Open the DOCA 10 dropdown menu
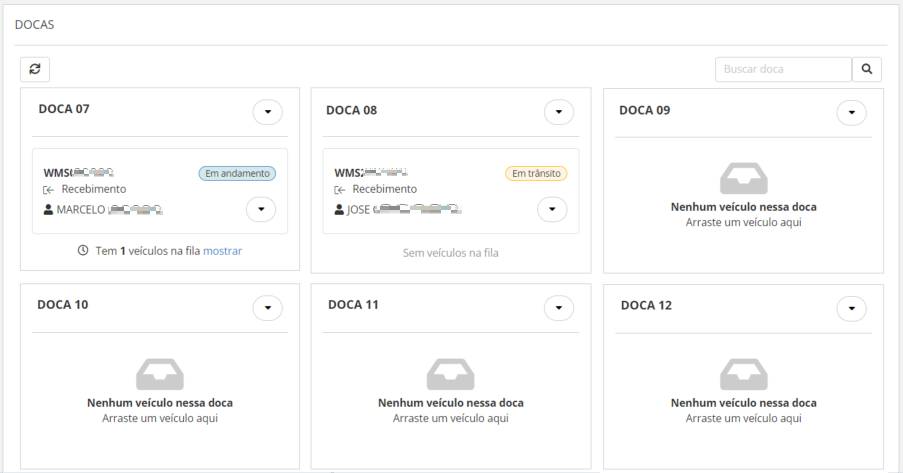903x473 pixels. click(267, 308)
